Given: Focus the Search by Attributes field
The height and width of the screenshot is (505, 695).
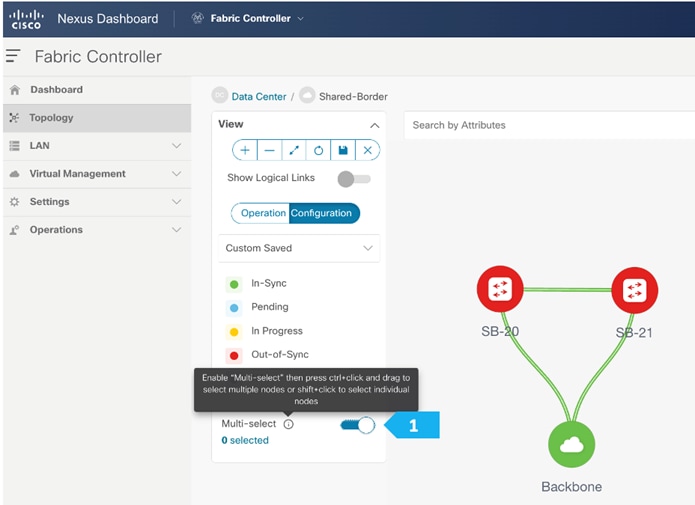Looking at the screenshot, I should [x=549, y=125].
